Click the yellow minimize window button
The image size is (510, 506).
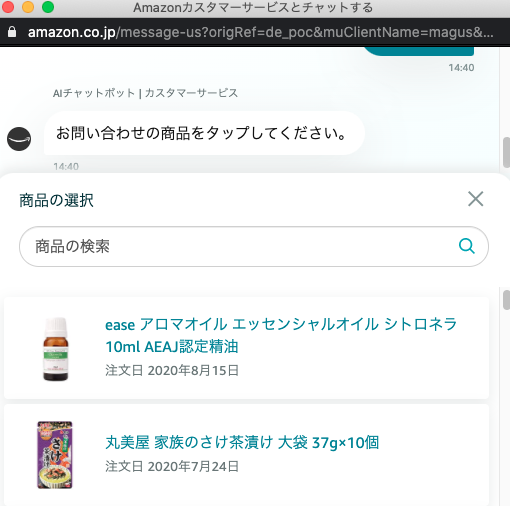(x=28, y=7)
